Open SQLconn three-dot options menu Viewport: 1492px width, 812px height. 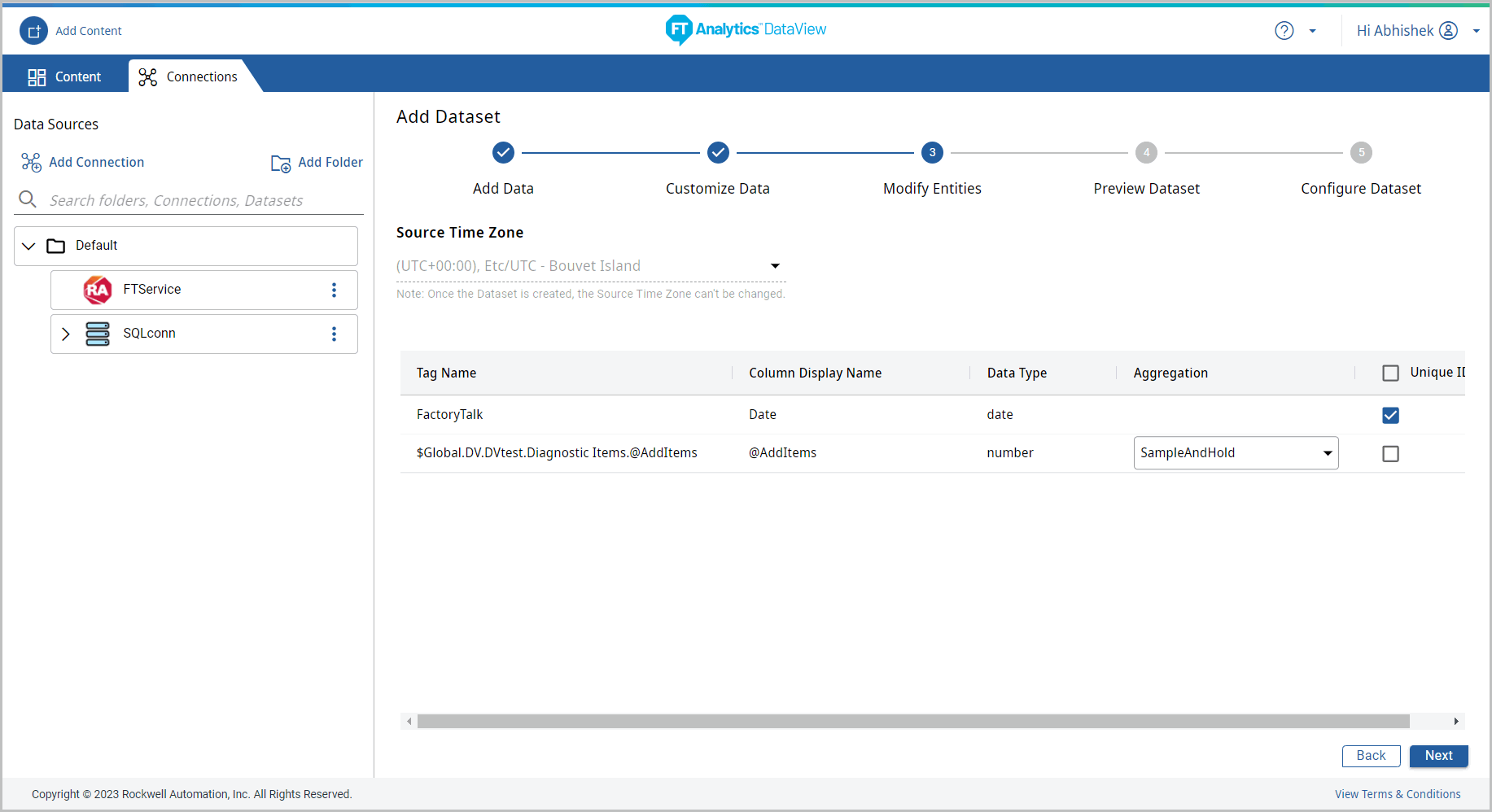coord(334,334)
